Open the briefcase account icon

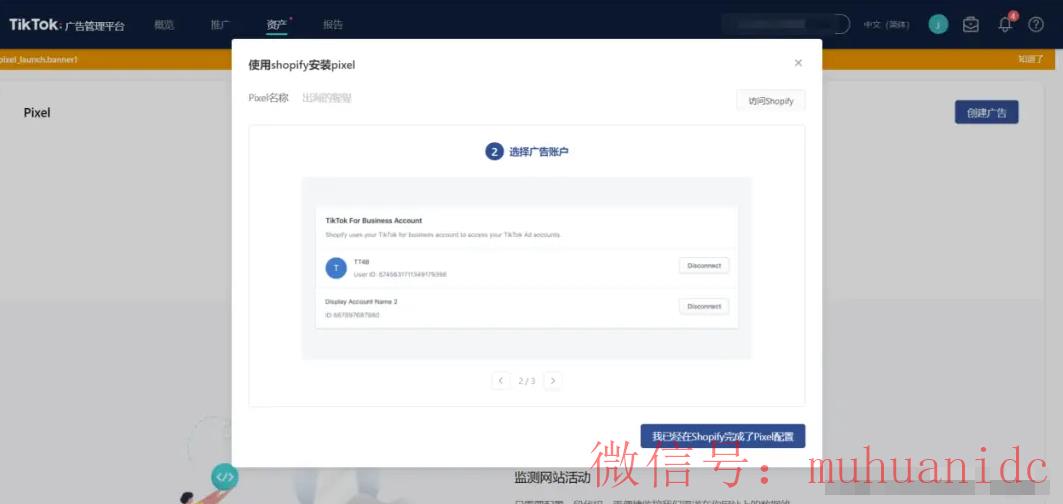coord(971,24)
